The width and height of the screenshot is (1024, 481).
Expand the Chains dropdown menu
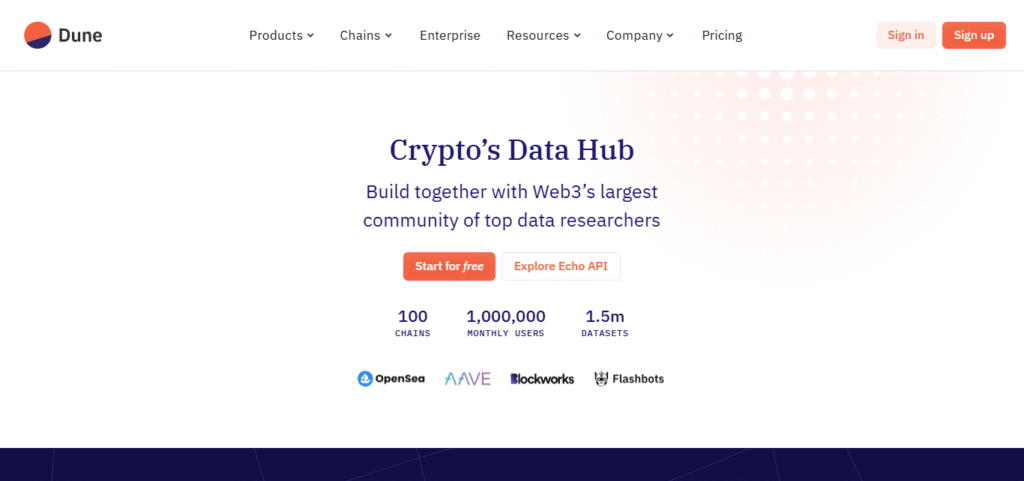coord(366,35)
